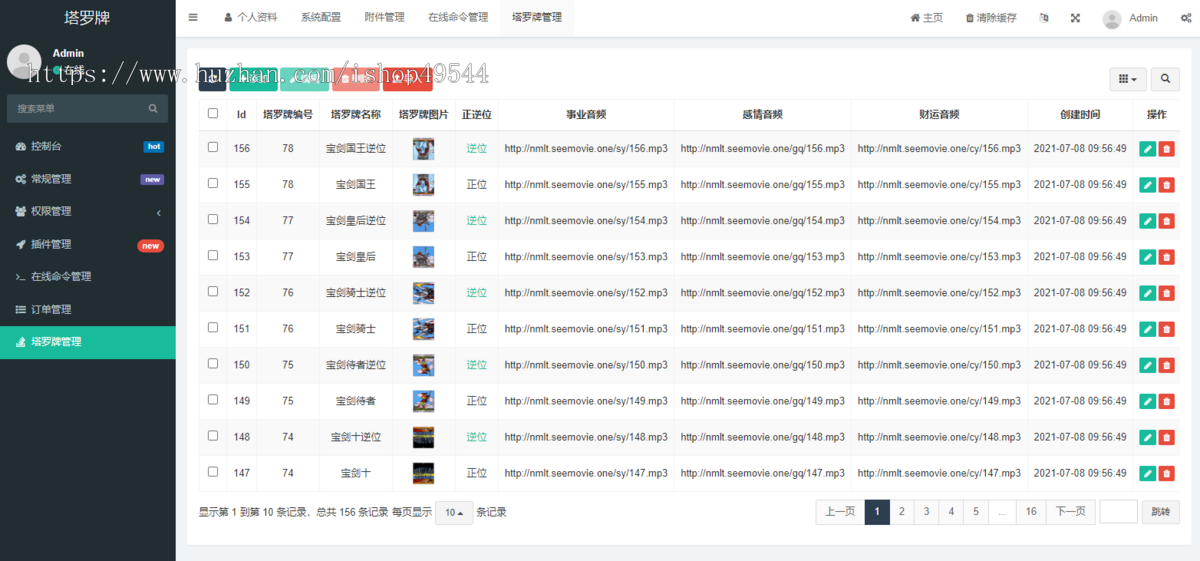Edit the row with Id 150
This screenshot has height=561, width=1200.
click(1147, 365)
